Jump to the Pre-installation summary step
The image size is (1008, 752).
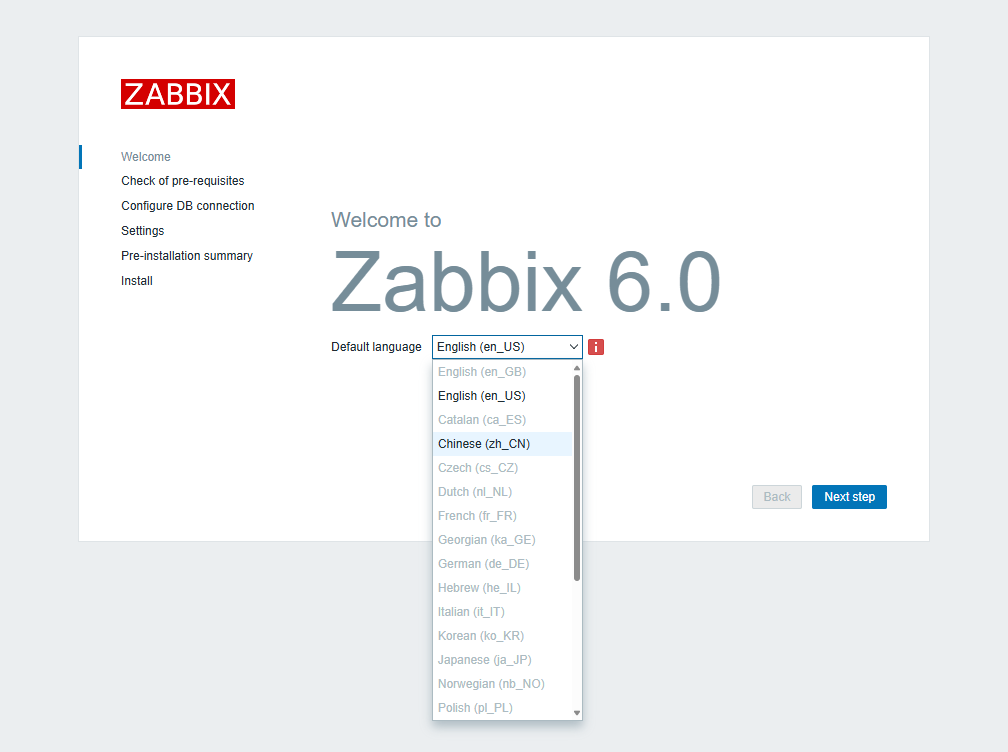187,255
